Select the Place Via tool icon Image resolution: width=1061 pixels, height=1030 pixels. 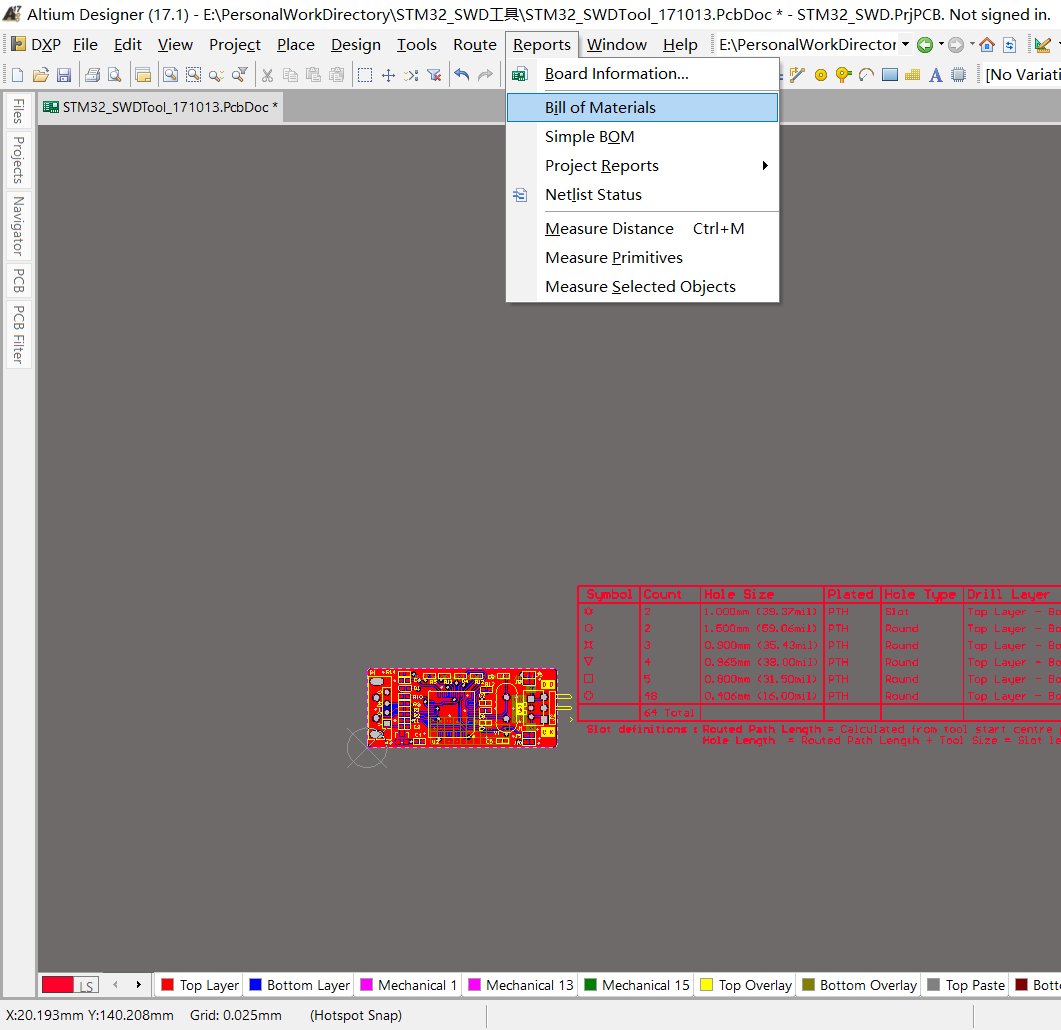(843, 75)
